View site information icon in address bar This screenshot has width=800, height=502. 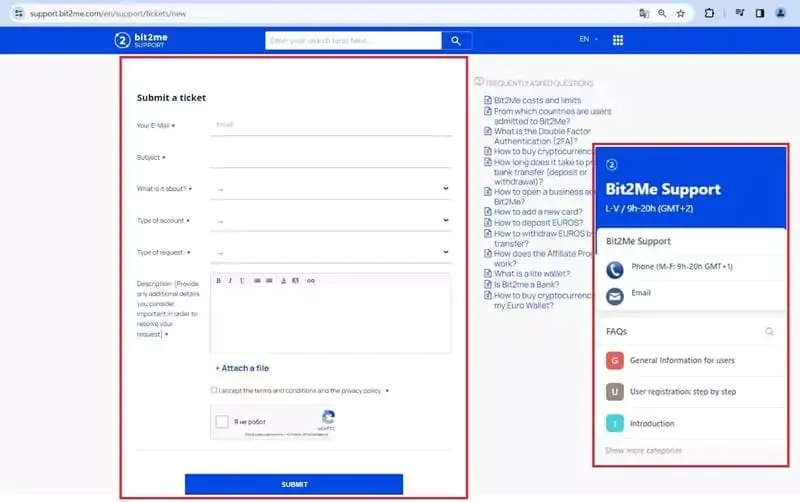click(18, 13)
